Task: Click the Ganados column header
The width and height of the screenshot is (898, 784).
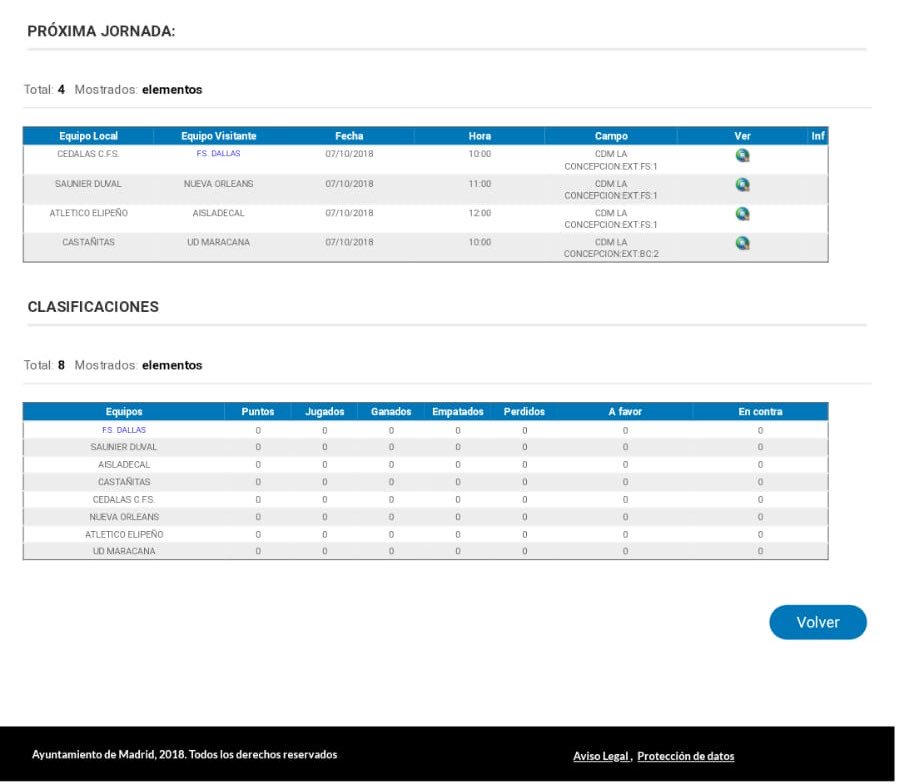Action: pyautogui.click(x=392, y=412)
